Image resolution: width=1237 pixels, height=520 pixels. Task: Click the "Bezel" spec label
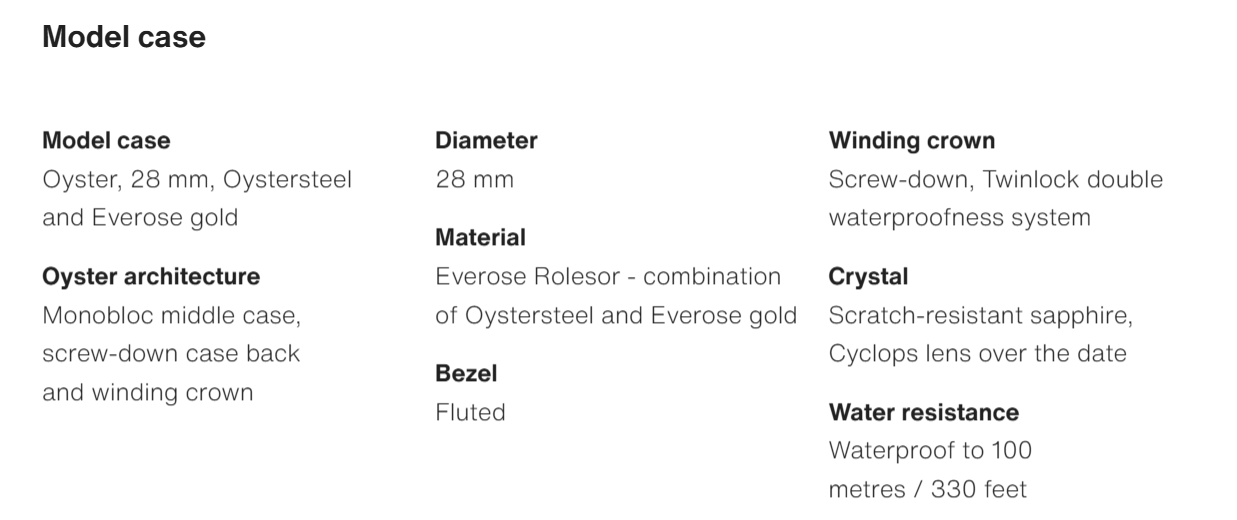pos(466,374)
